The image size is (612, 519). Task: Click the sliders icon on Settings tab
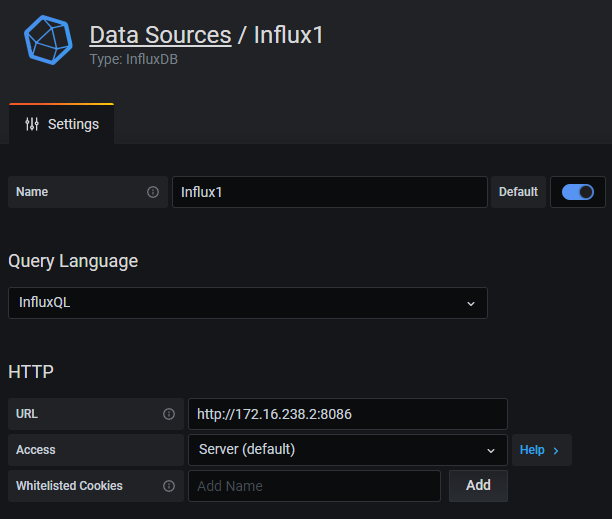coord(32,124)
